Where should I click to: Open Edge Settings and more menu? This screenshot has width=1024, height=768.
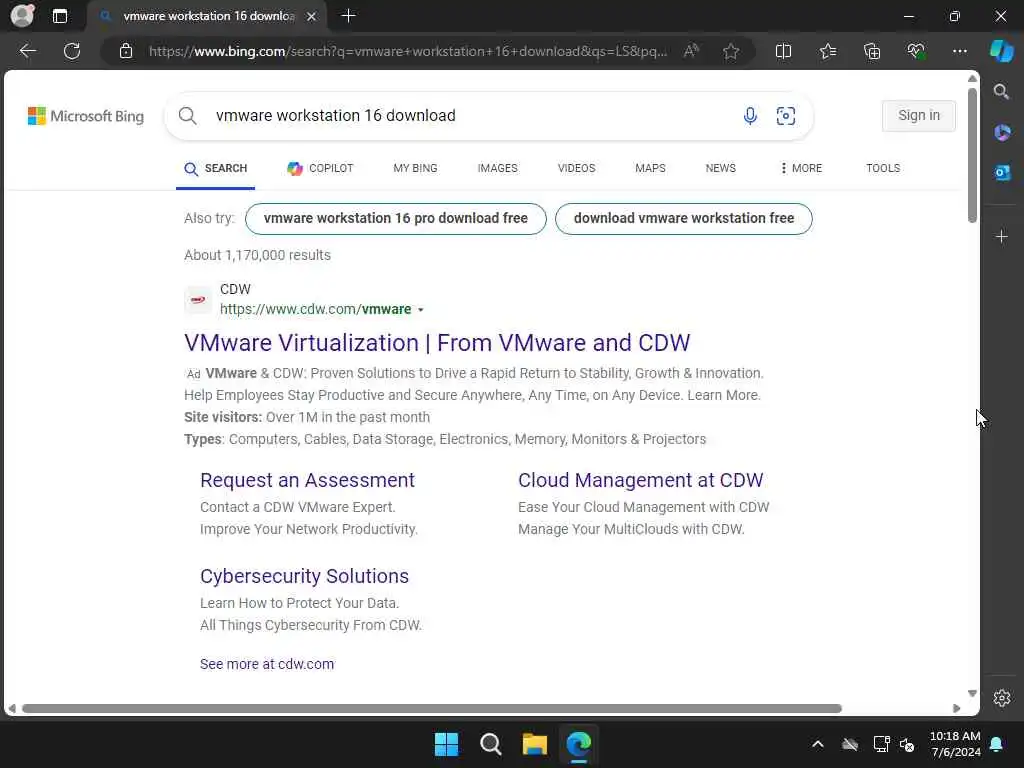point(959,51)
